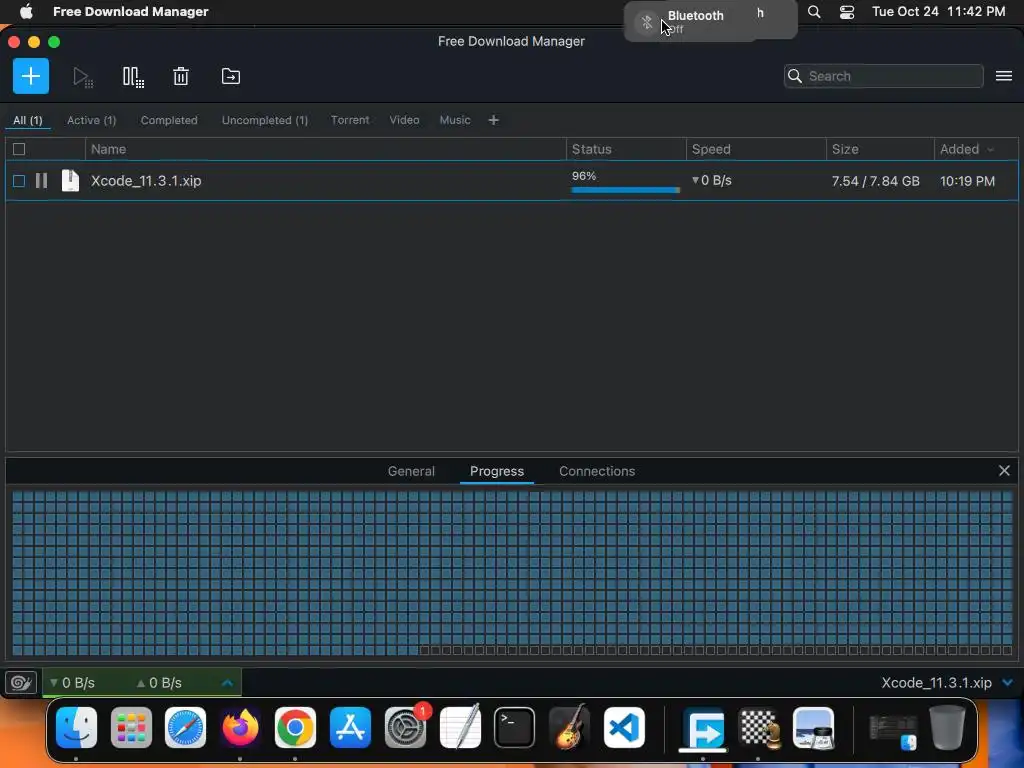The height and width of the screenshot is (768, 1024).
Task: Close the download details panel
Action: 1004,471
